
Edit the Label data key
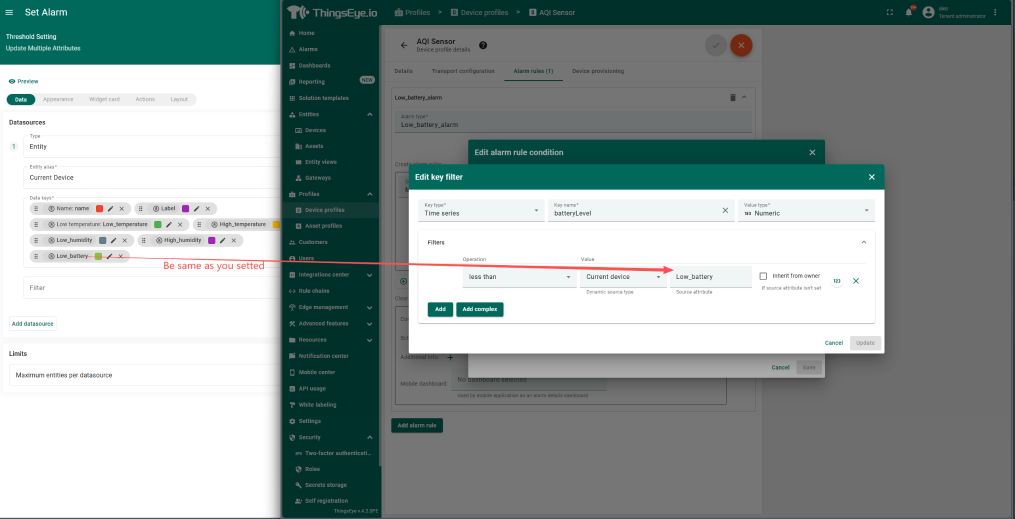pyautogui.click(x=196, y=208)
